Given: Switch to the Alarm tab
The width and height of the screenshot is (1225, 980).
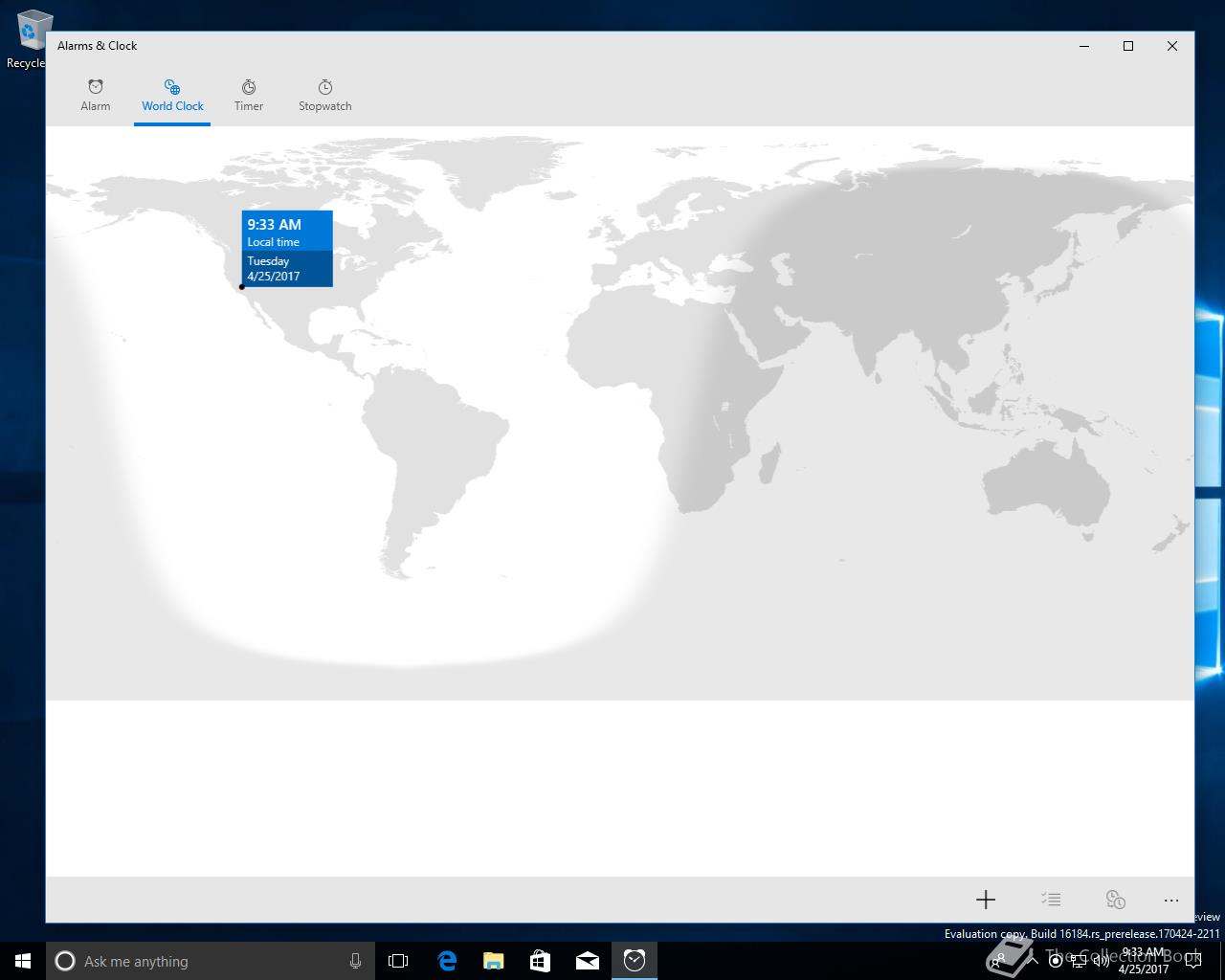Looking at the screenshot, I should [96, 96].
